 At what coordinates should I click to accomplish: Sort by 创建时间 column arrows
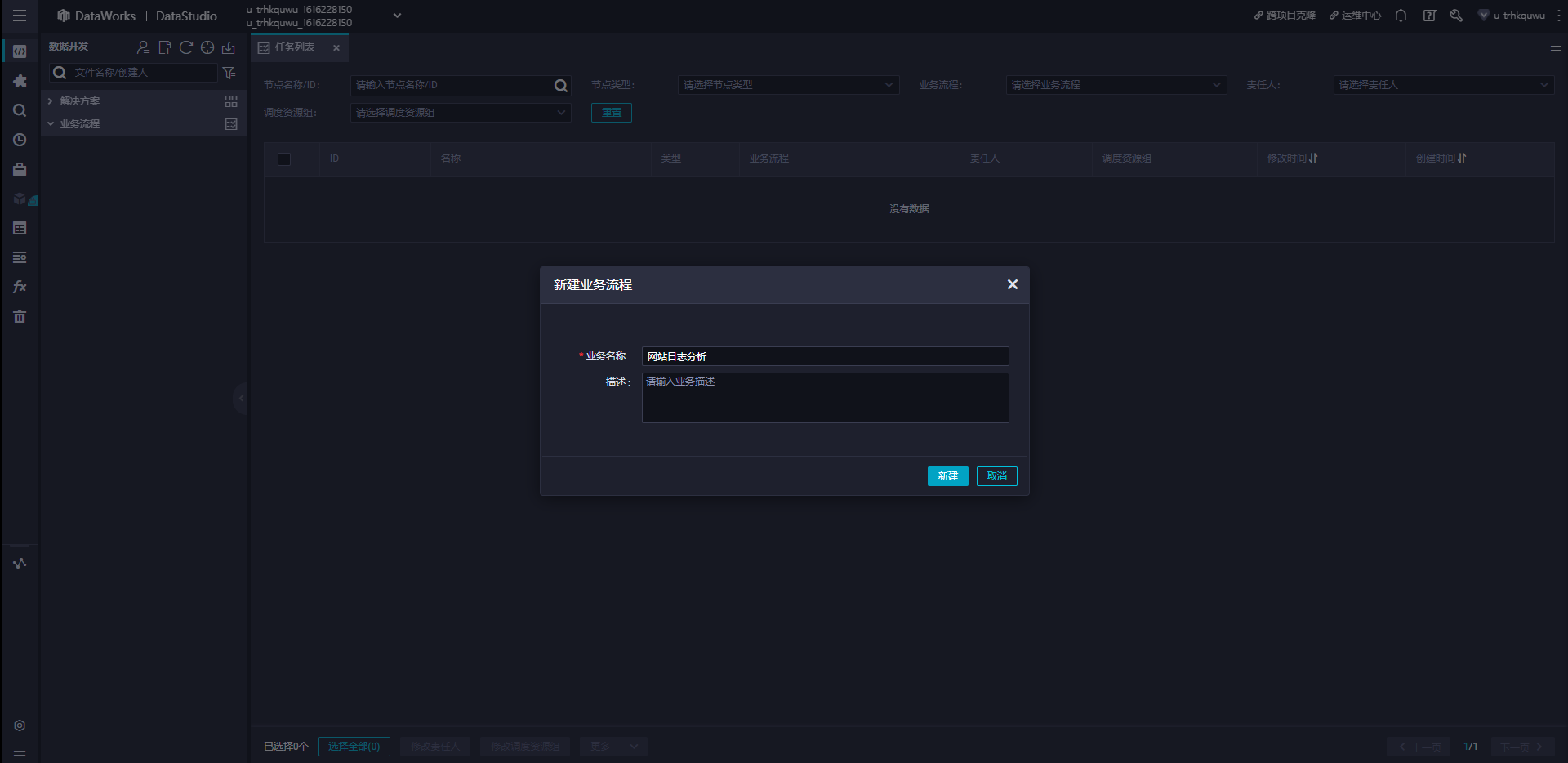point(1462,158)
